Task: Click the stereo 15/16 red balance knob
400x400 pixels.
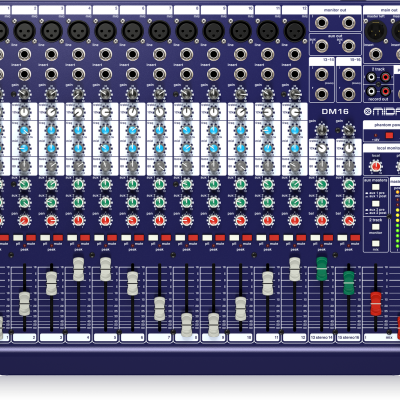Action: (x=349, y=220)
